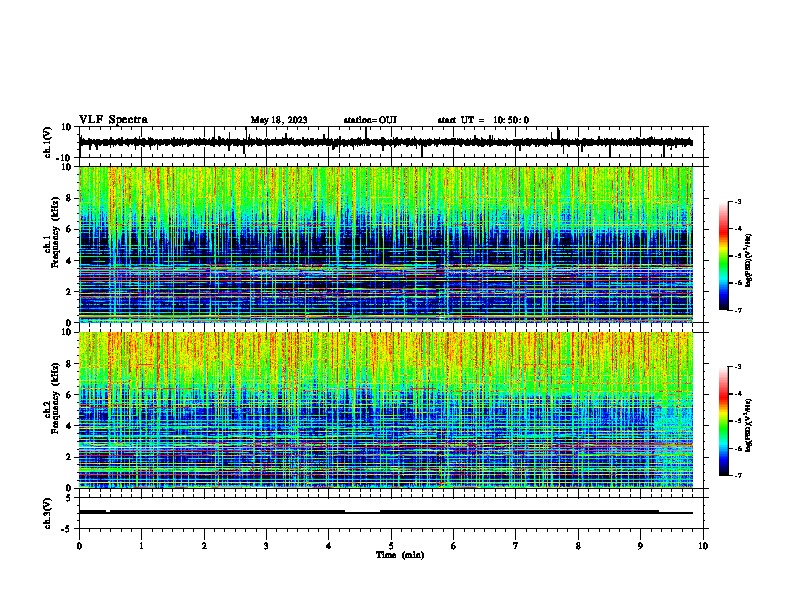Click time-axis tick label "5" at bottom
The width and height of the screenshot is (792, 612).
391,546
